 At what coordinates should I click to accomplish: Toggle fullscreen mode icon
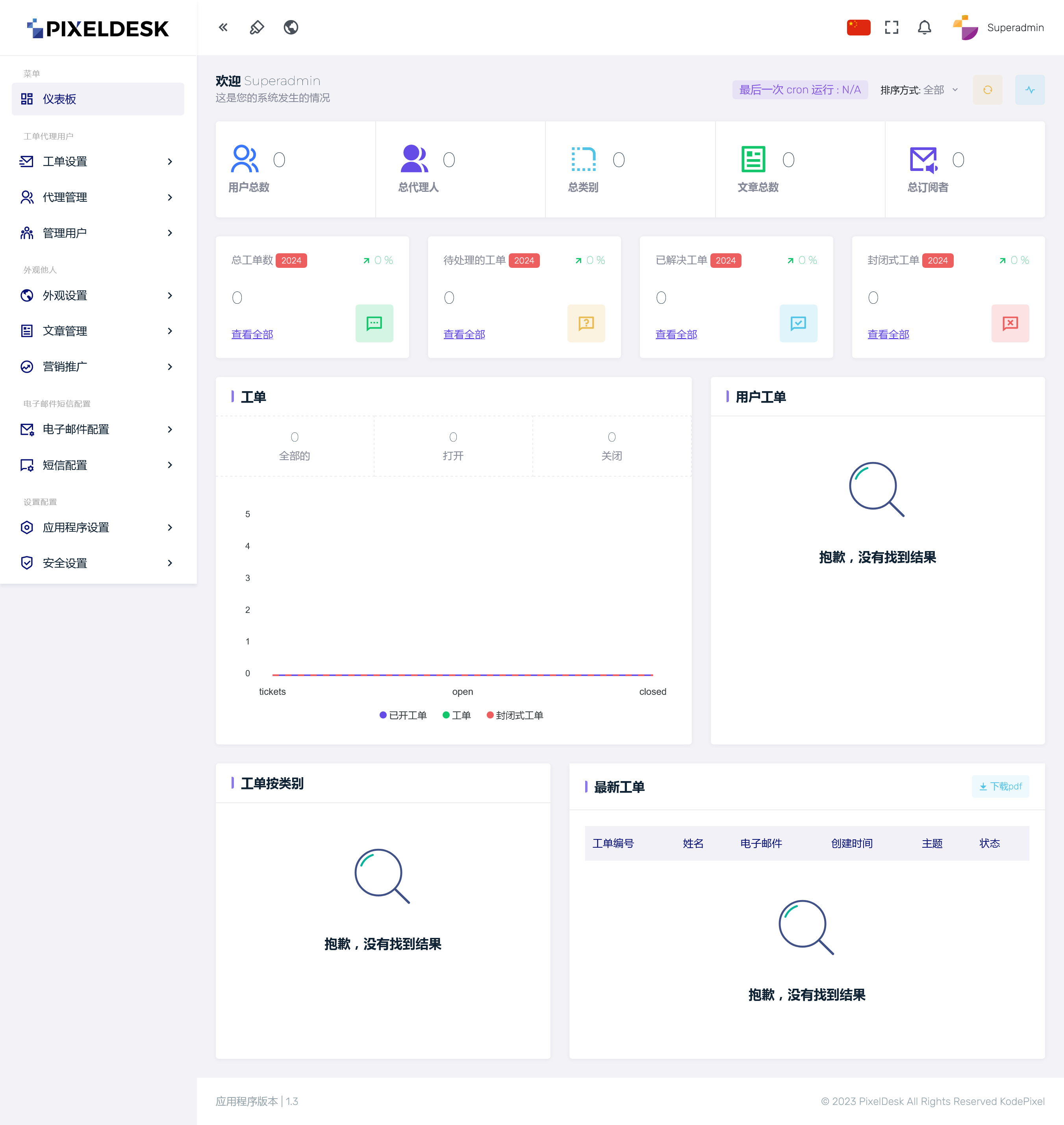[x=892, y=27]
